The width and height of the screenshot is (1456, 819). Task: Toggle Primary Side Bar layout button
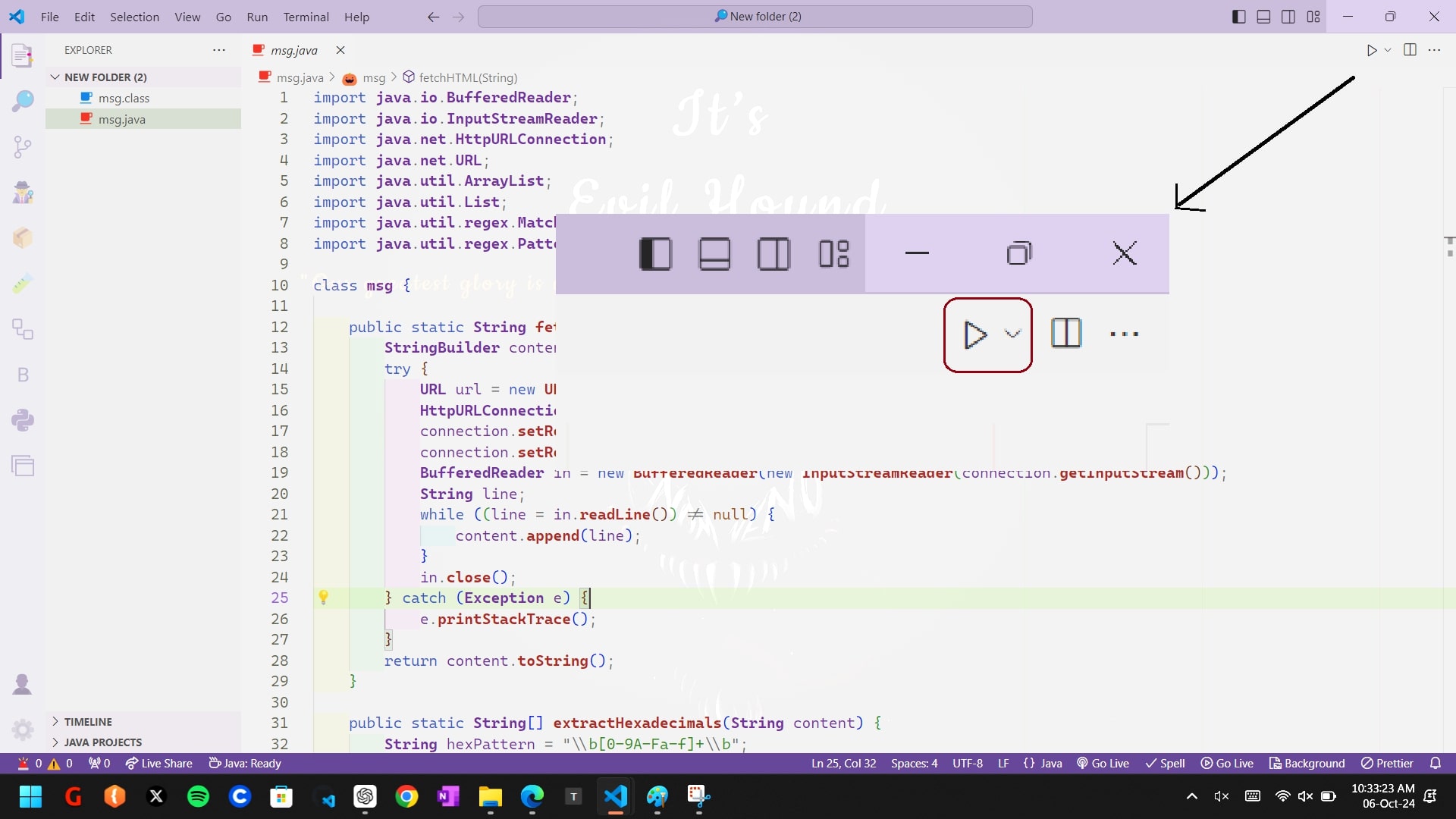(1238, 17)
